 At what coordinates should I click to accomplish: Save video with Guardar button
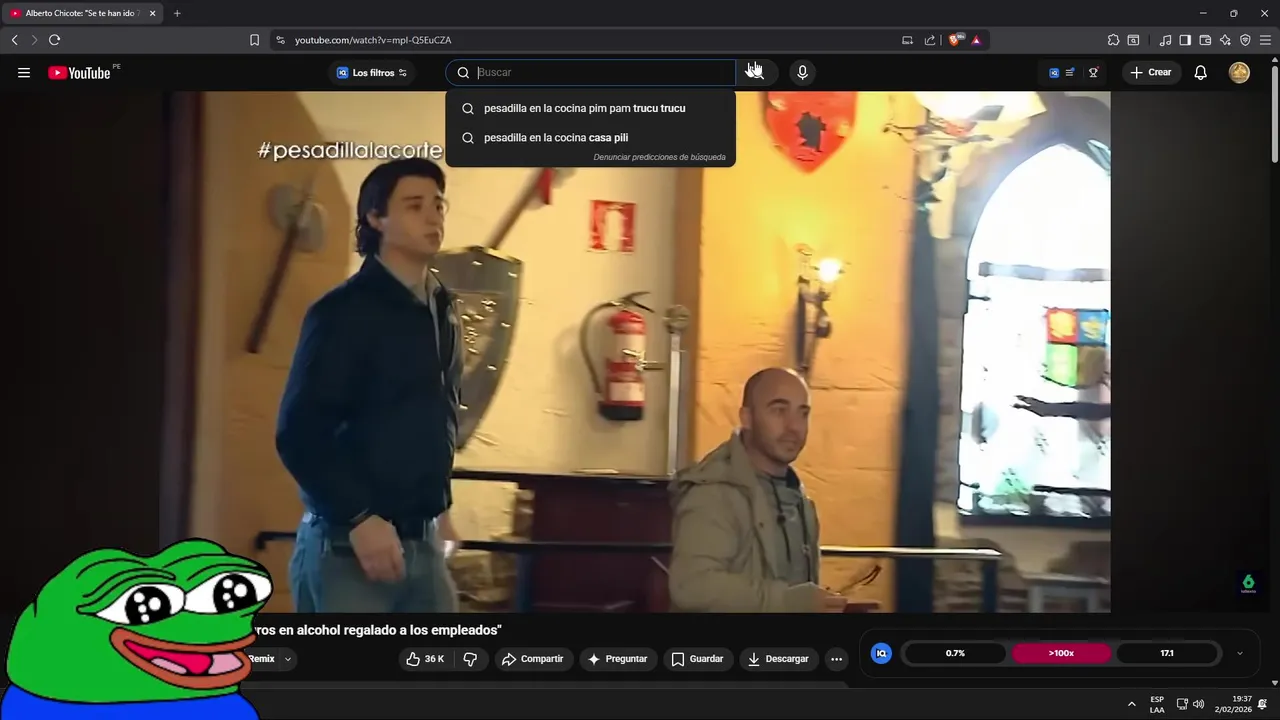[697, 659]
